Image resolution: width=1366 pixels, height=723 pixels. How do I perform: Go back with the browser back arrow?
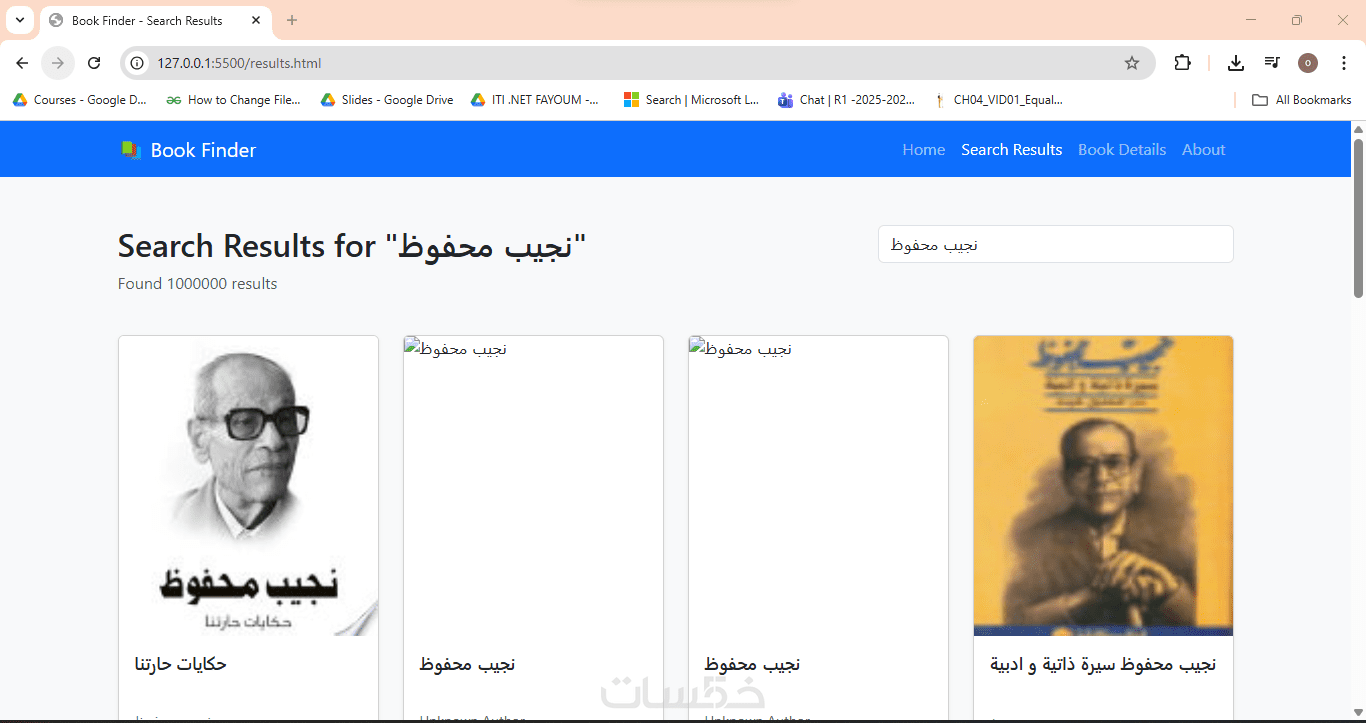tap(22, 63)
